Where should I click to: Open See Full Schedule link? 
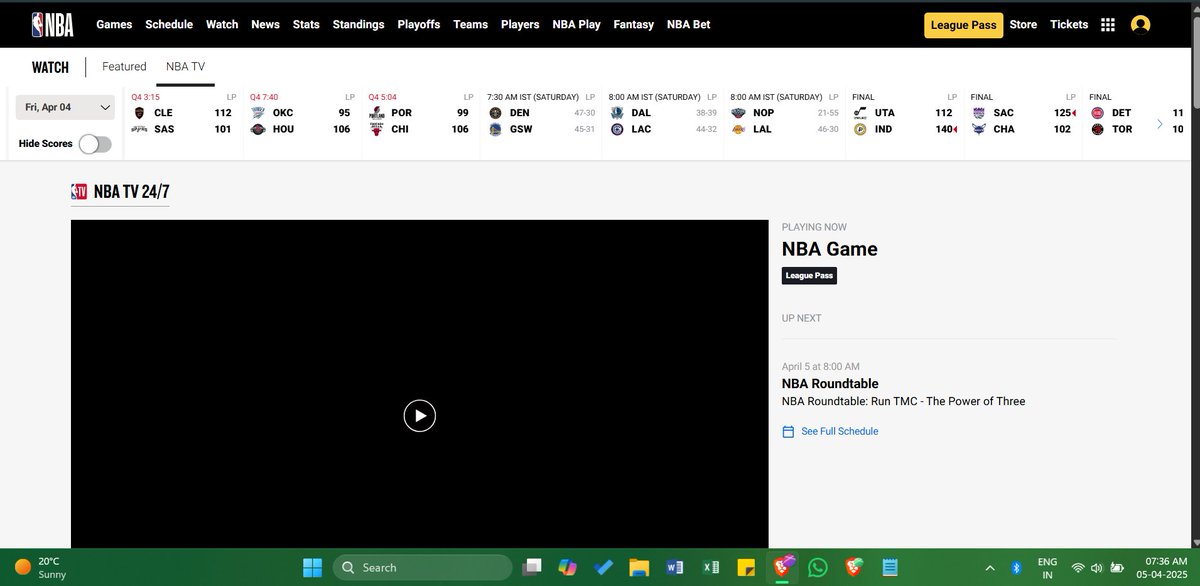coord(839,432)
